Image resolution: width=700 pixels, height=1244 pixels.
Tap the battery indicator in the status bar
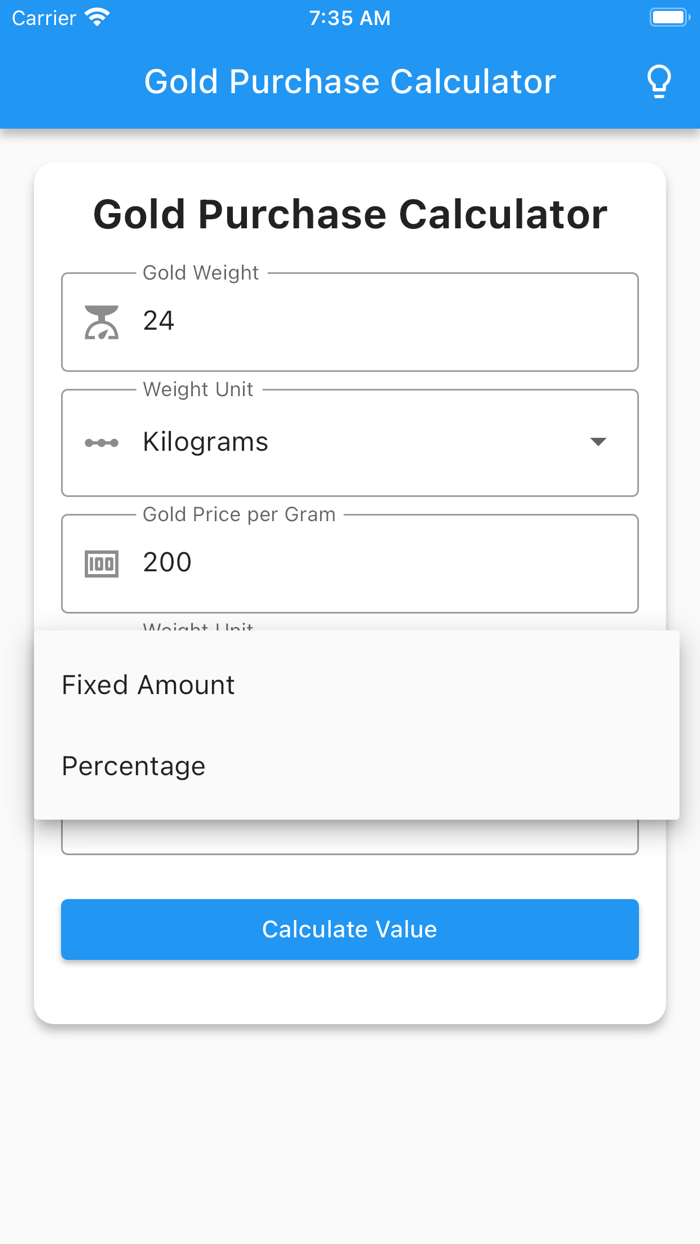click(668, 16)
